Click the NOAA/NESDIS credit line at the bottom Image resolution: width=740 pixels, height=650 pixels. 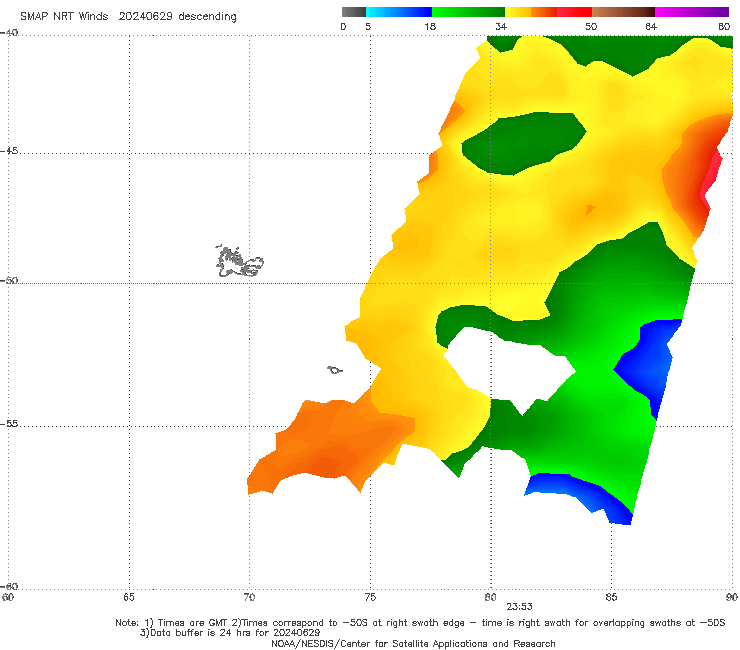tap(413, 643)
